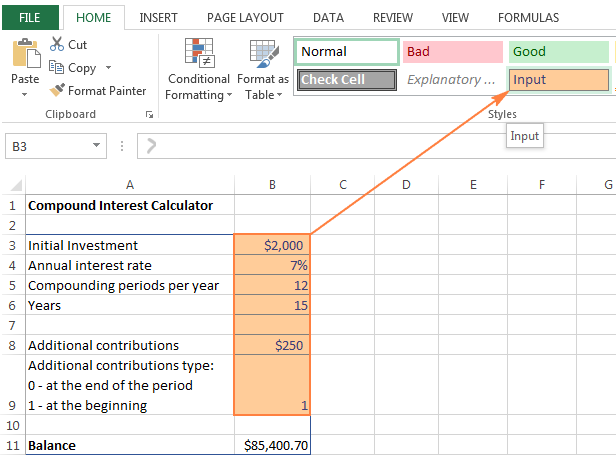Click the Cut scissors icon
This screenshot has height=455, width=616.
pyautogui.click(x=56, y=45)
